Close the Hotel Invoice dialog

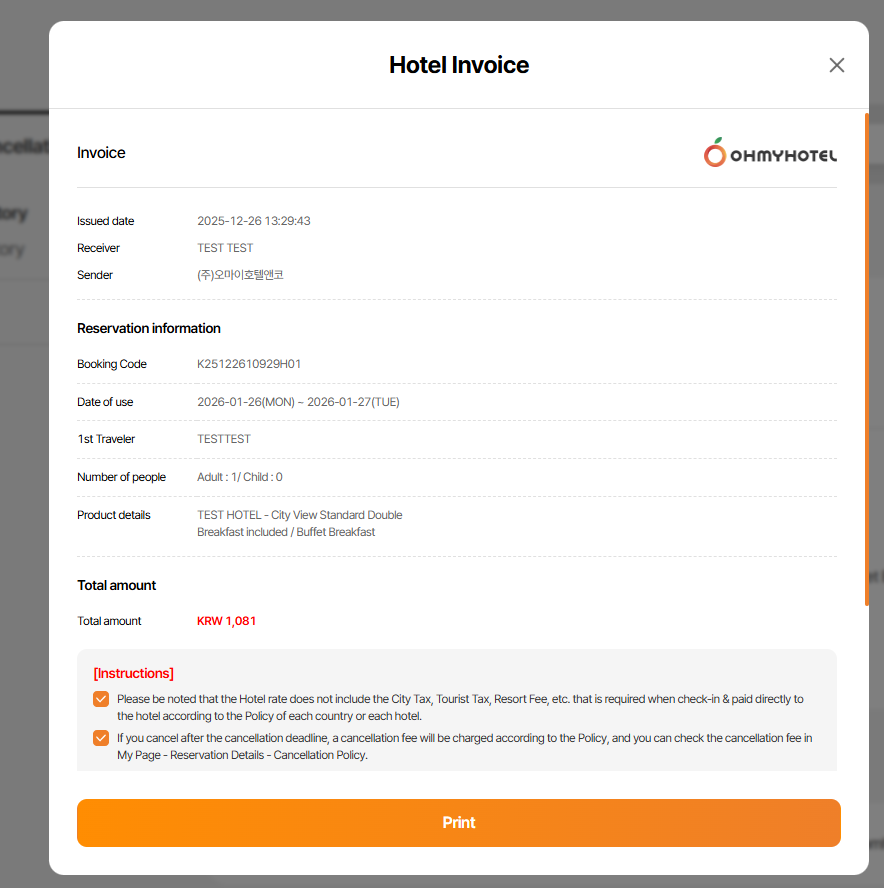[x=837, y=65]
